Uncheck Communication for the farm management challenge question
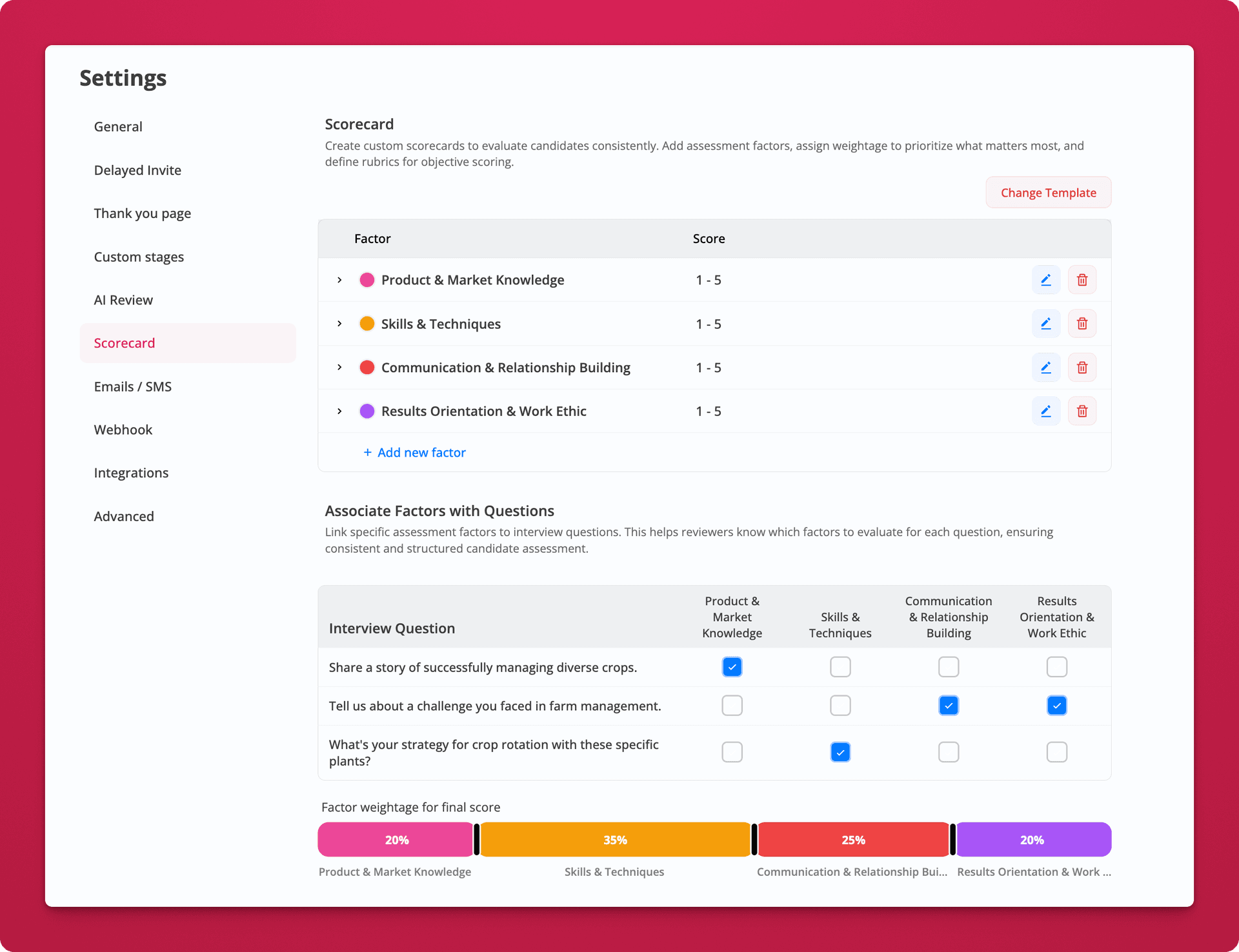The width and height of the screenshot is (1239, 952). (x=949, y=705)
